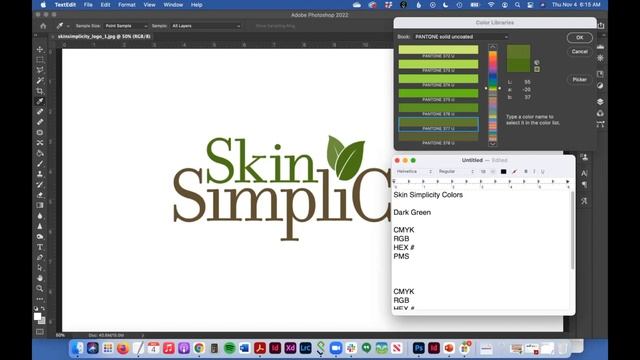The height and width of the screenshot is (360, 640).
Task: Click the Dark Green line in TextEdit
Action: click(412, 212)
